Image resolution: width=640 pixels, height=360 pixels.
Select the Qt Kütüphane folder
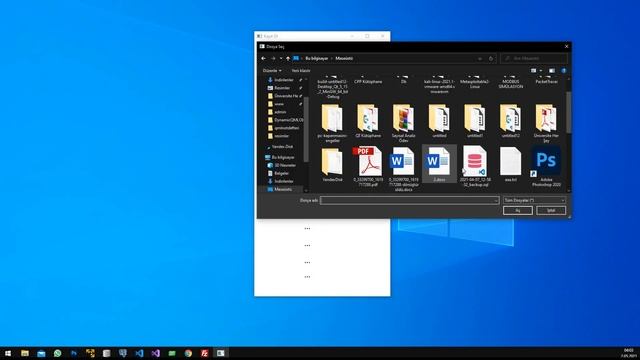click(x=368, y=121)
